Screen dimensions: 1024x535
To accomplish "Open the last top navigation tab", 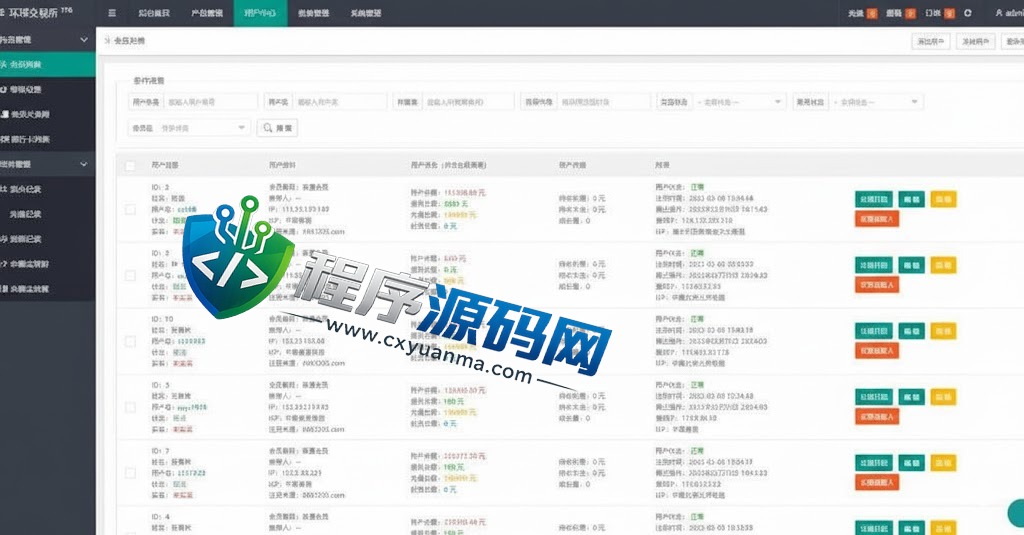I will click(366, 13).
